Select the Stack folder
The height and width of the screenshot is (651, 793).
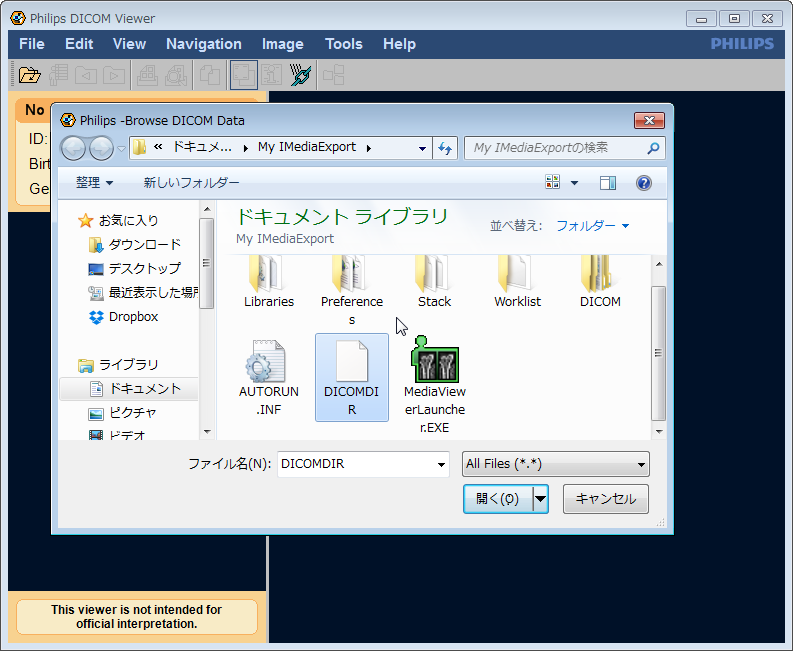coord(434,282)
